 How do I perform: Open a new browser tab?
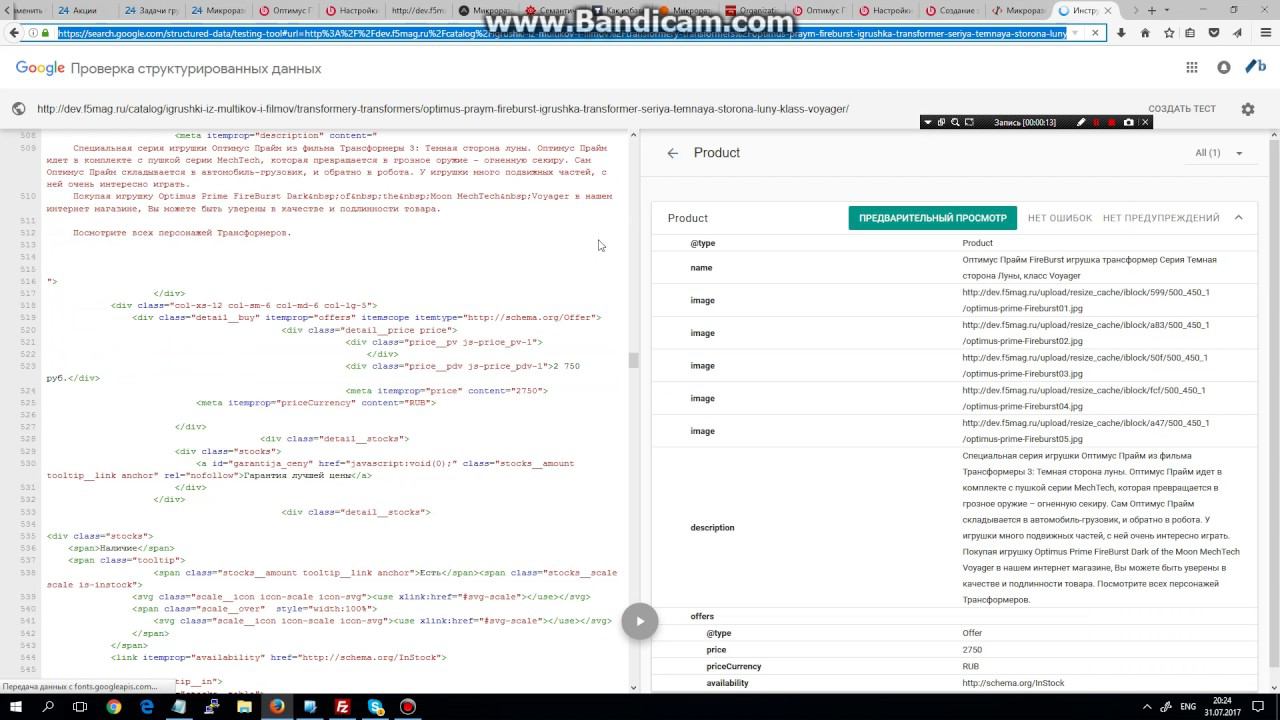pos(1152,10)
